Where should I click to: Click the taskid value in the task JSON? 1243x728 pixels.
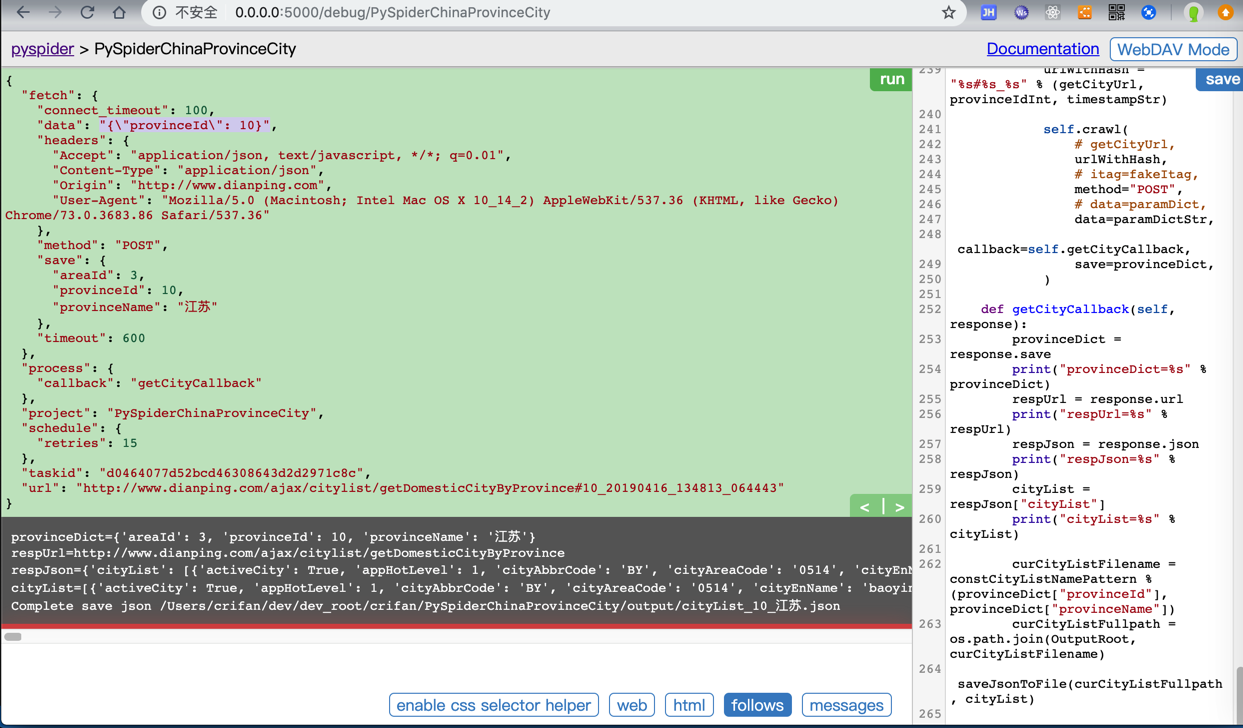(233, 473)
